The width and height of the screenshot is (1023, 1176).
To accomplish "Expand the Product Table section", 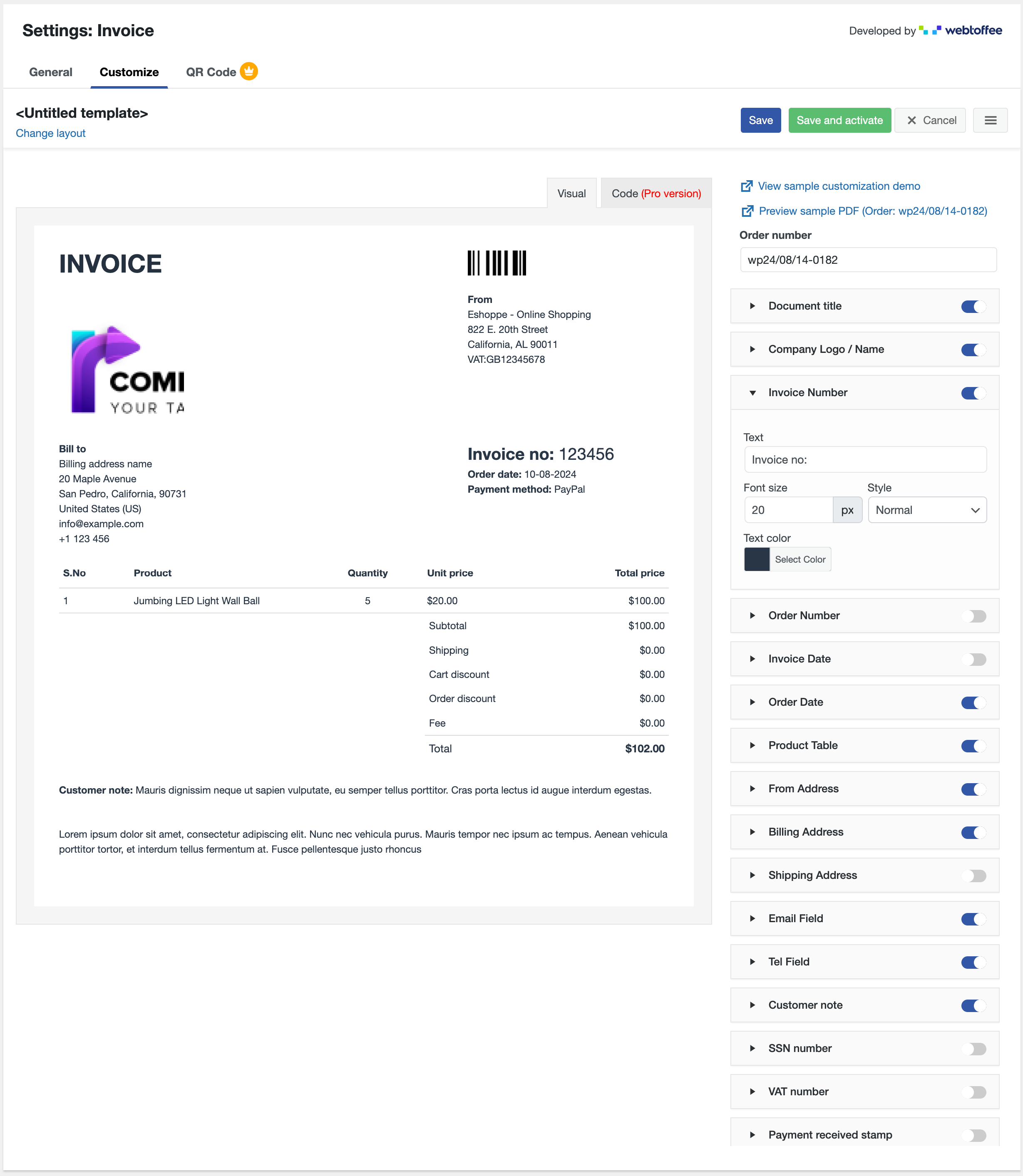I will (752, 746).
